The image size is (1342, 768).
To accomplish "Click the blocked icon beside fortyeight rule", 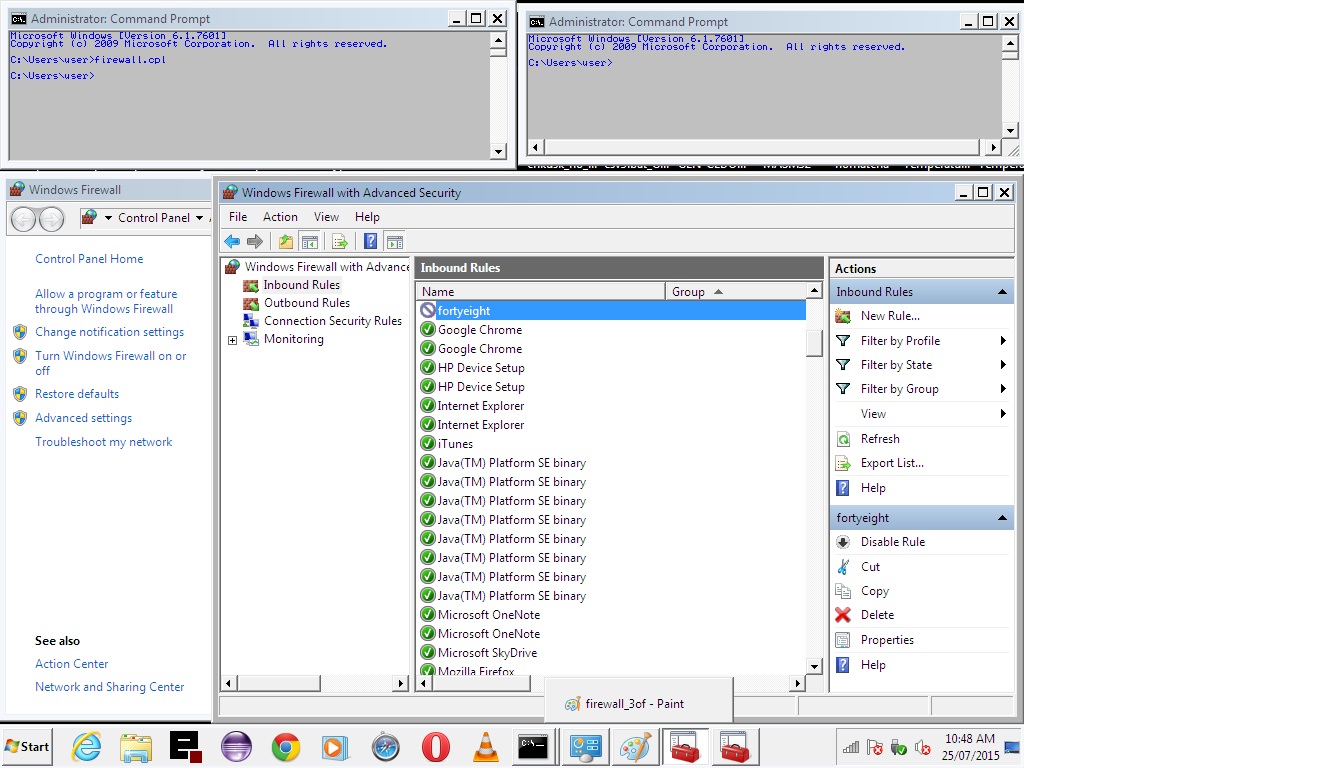I will pos(428,311).
